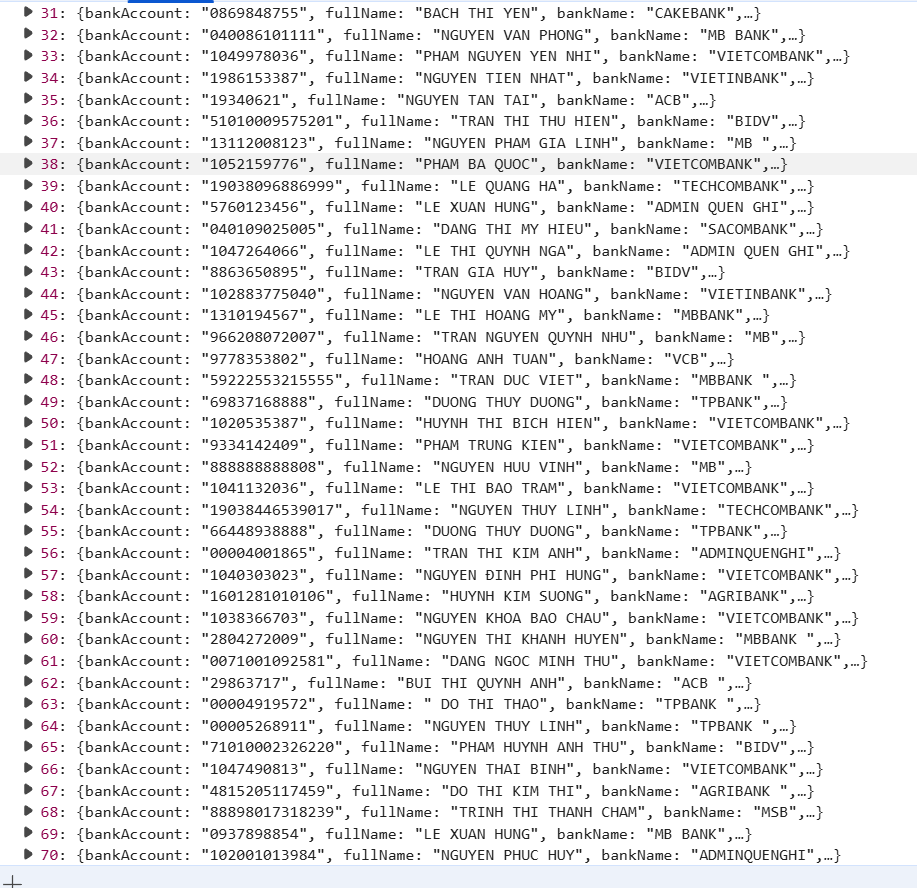Click name "TRAN GIA HUY"

[x=476, y=272]
